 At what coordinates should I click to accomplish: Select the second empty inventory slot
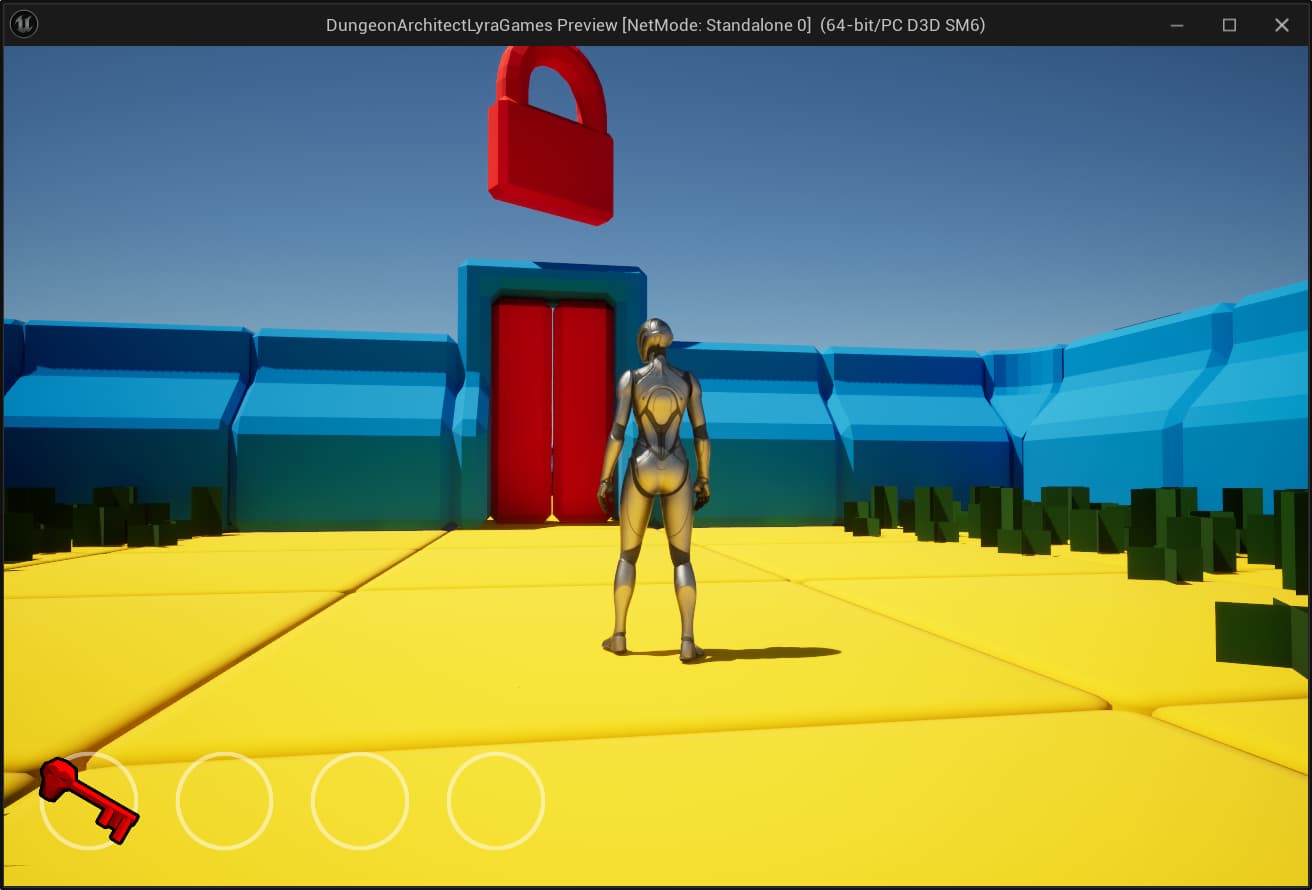coord(224,800)
